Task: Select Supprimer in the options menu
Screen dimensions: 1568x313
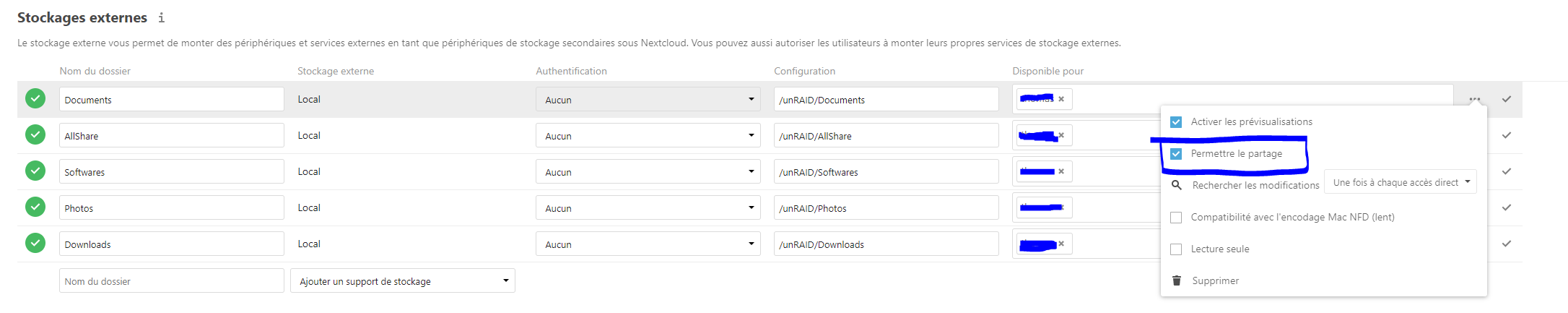Action: coord(1215,280)
